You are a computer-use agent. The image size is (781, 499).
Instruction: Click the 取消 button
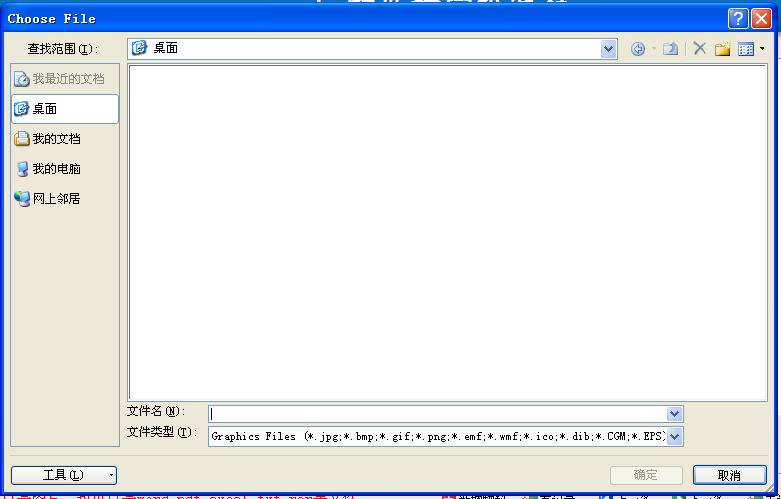[729, 475]
